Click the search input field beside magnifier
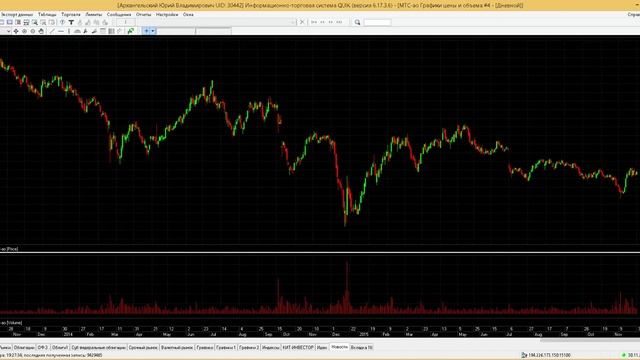The height and width of the screenshot is (360, 640). pos(378,22)
